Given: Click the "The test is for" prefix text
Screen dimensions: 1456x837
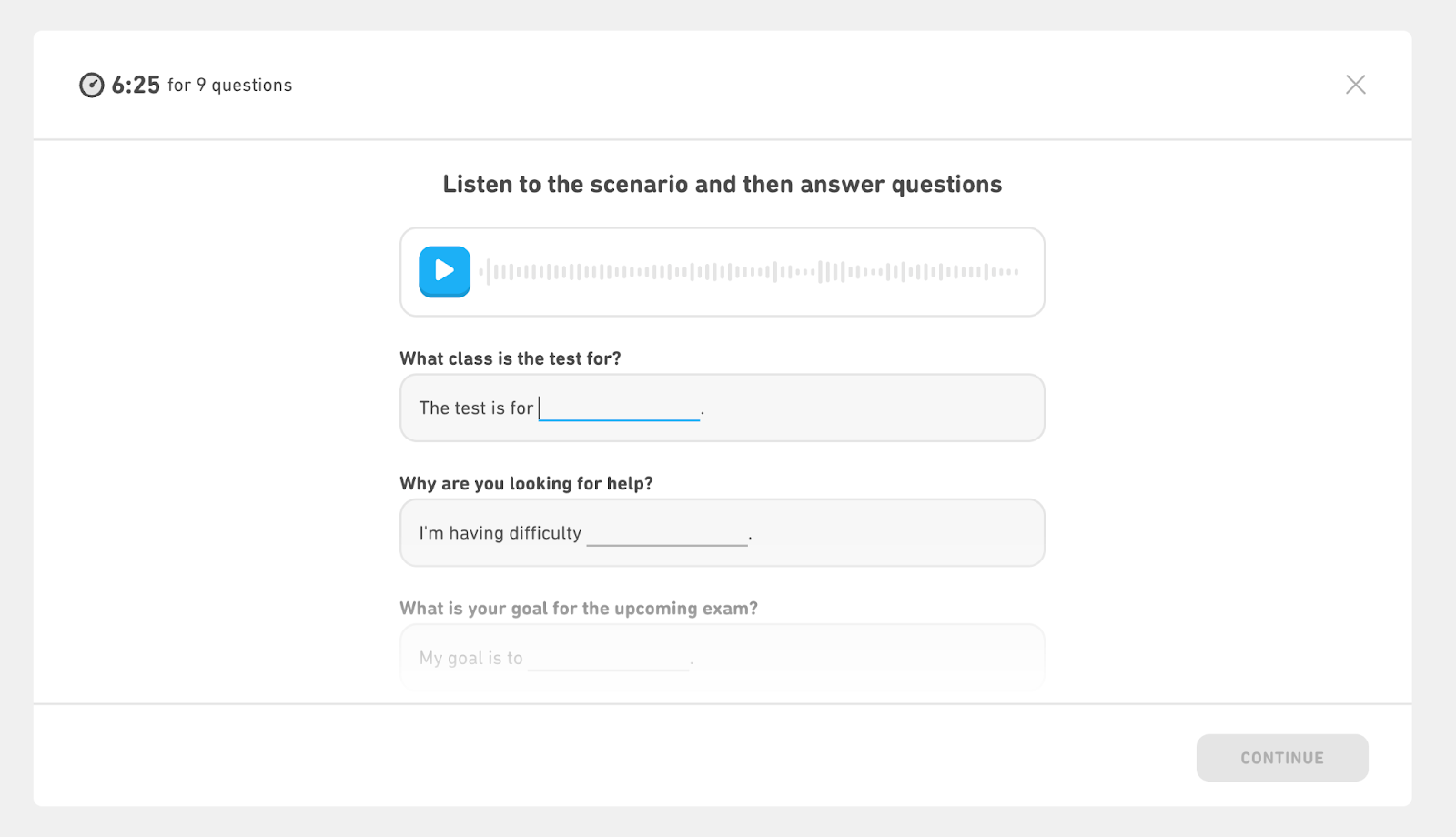Looking at the screenshot, I should [476, 408].
